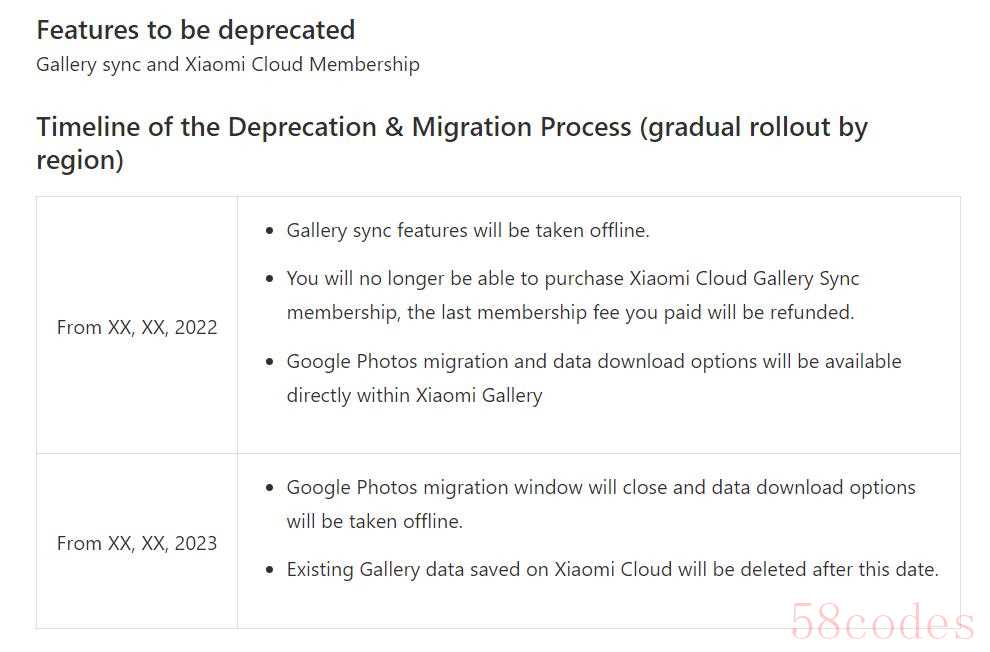Click 'will be taken offline.' in 2023 row
The image size is (990, 652).
click(374, 521)
